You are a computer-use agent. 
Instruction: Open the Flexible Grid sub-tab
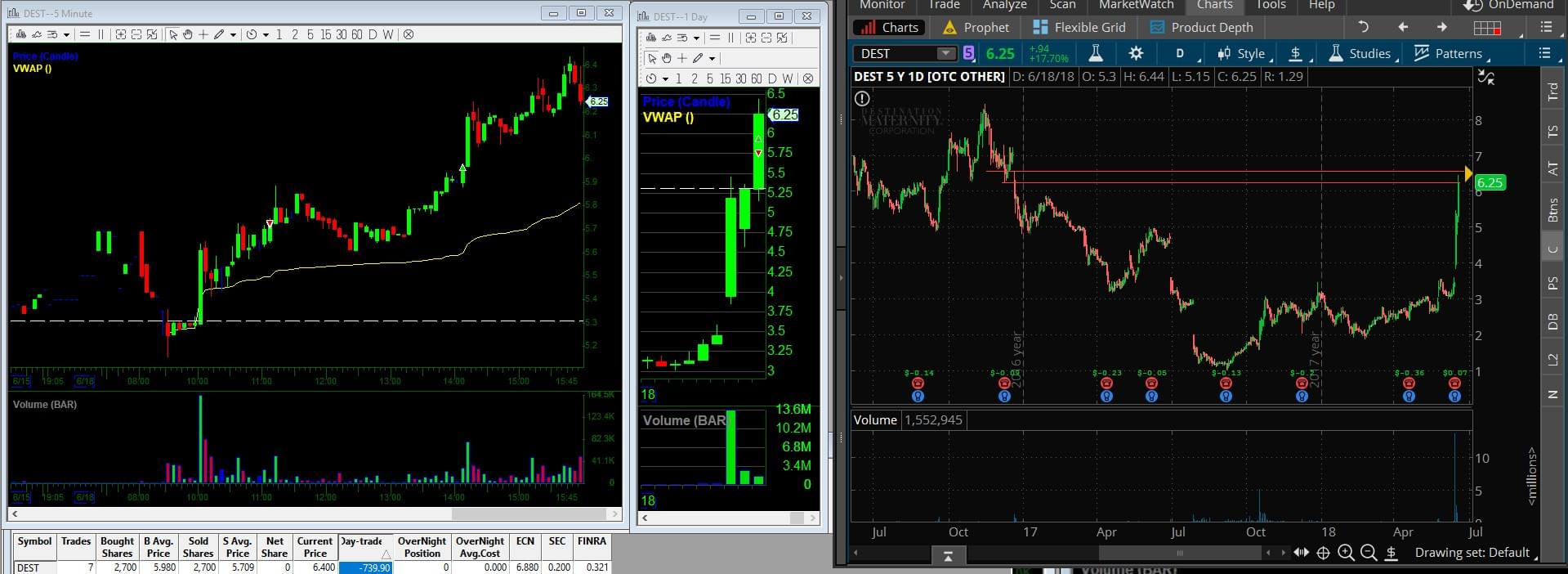coord(1079,27)
